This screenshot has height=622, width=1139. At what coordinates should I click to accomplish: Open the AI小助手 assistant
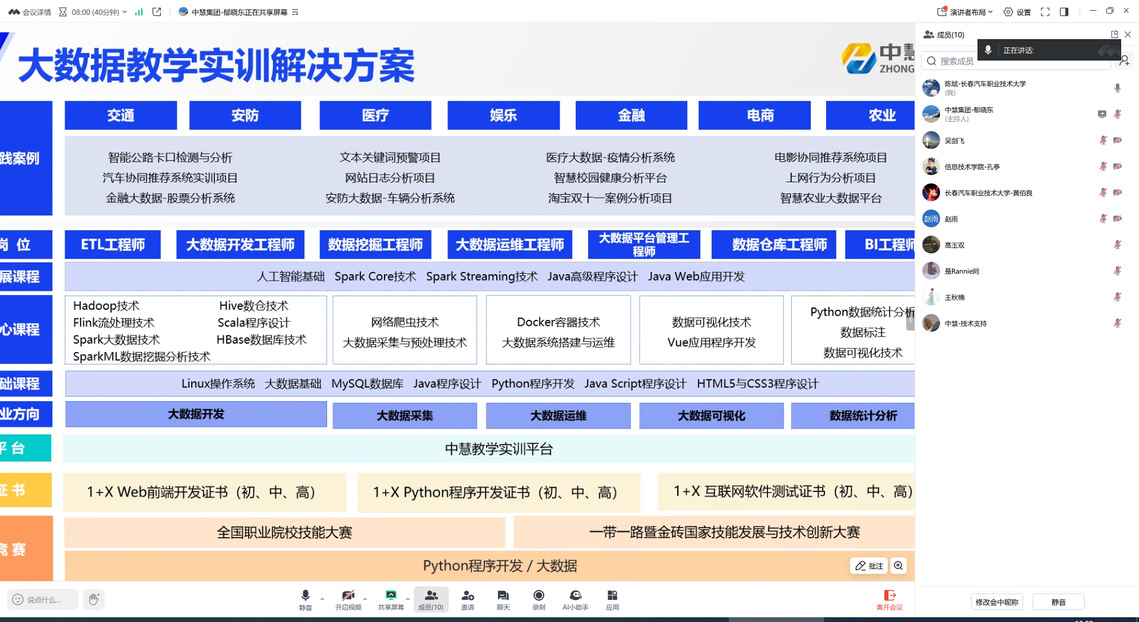coord(575,598)
